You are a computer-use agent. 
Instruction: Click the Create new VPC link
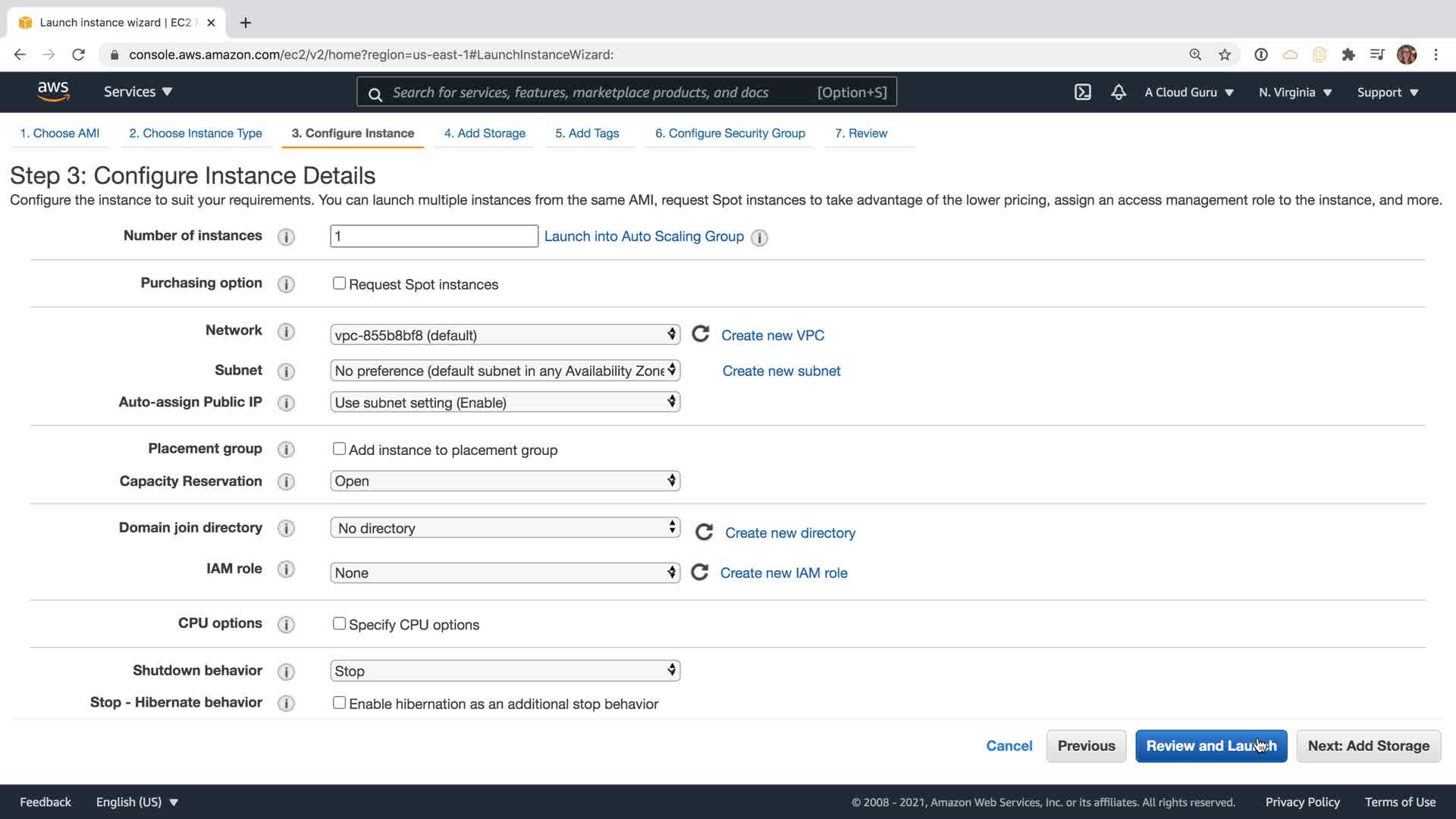[772, 335]
